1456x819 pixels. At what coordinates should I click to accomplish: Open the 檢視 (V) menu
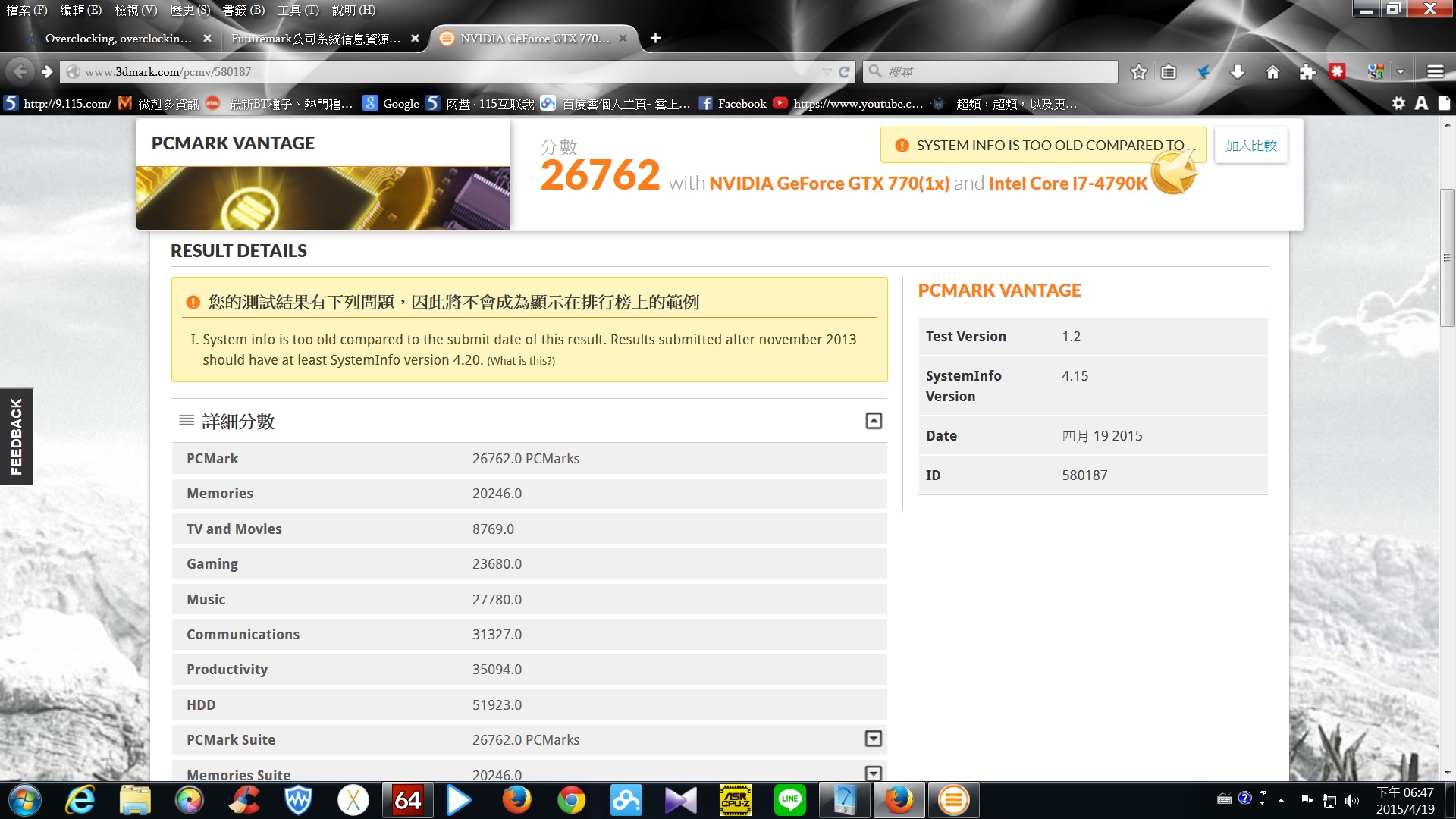point(136,10)
